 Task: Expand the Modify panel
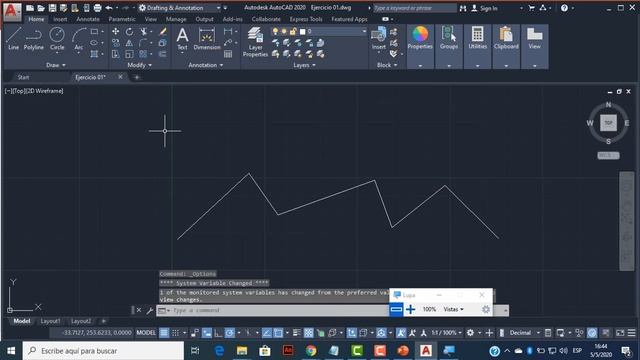coord(140,65)
